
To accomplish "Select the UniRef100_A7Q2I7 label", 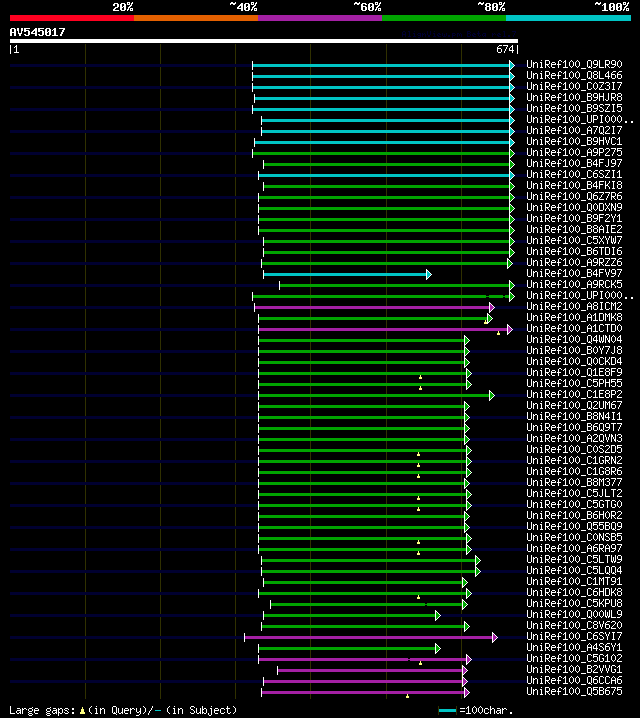I will coord(574,130).
